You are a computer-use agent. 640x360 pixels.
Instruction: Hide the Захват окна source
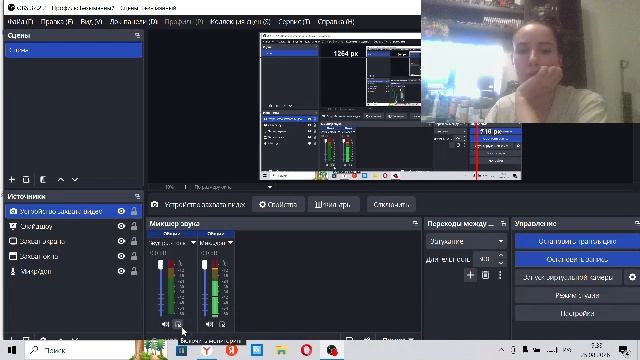tap(121, 256)
